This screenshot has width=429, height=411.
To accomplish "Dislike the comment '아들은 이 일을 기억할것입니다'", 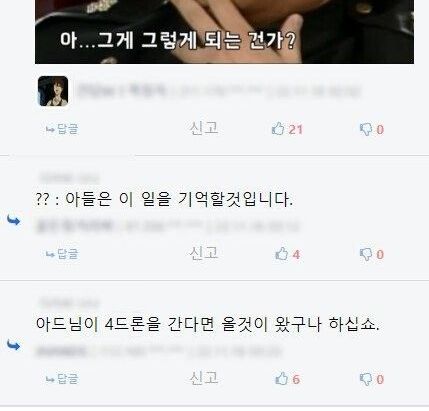I will coord(366,254).
